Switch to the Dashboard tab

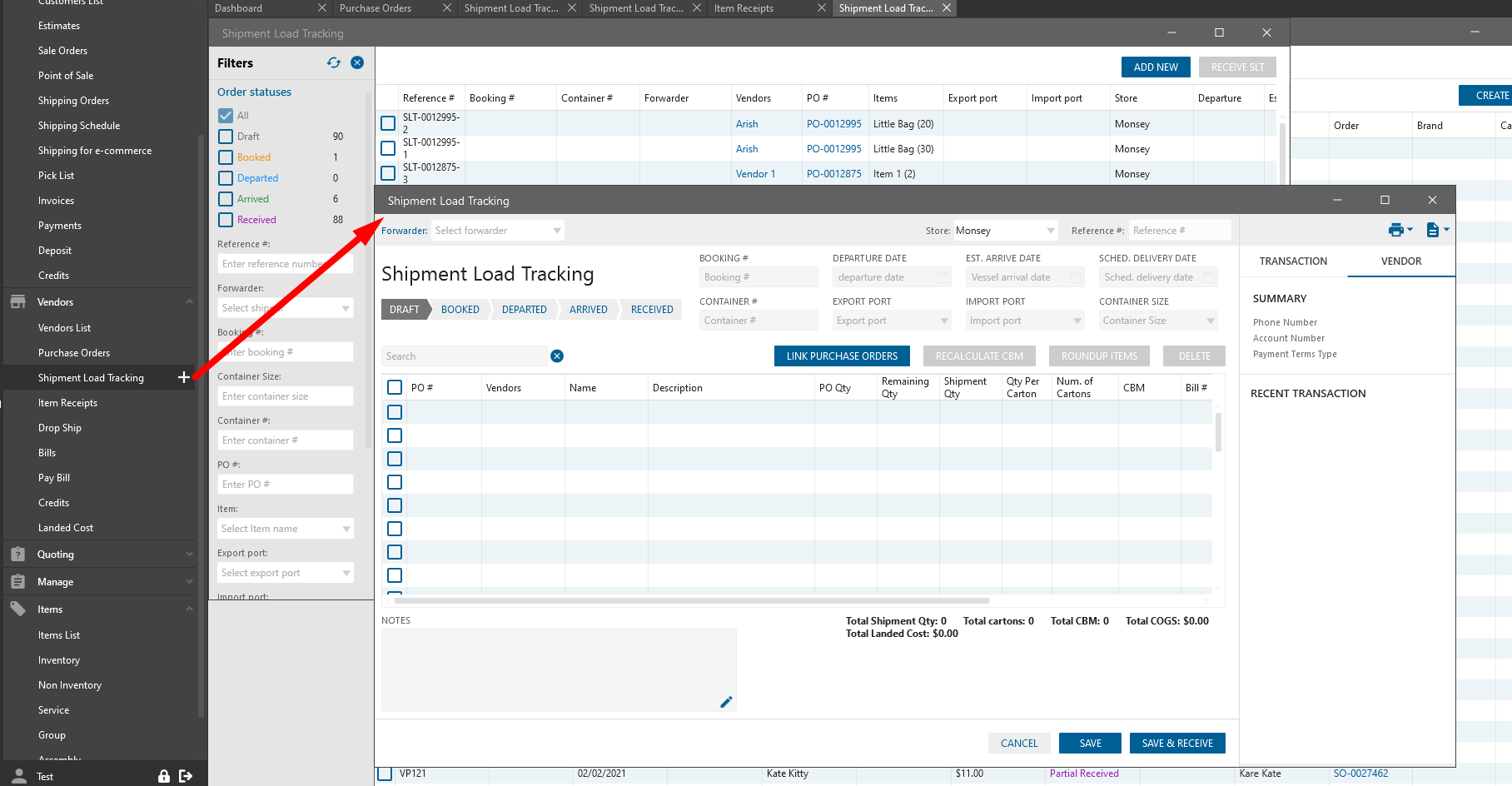(x=239, y=8)
